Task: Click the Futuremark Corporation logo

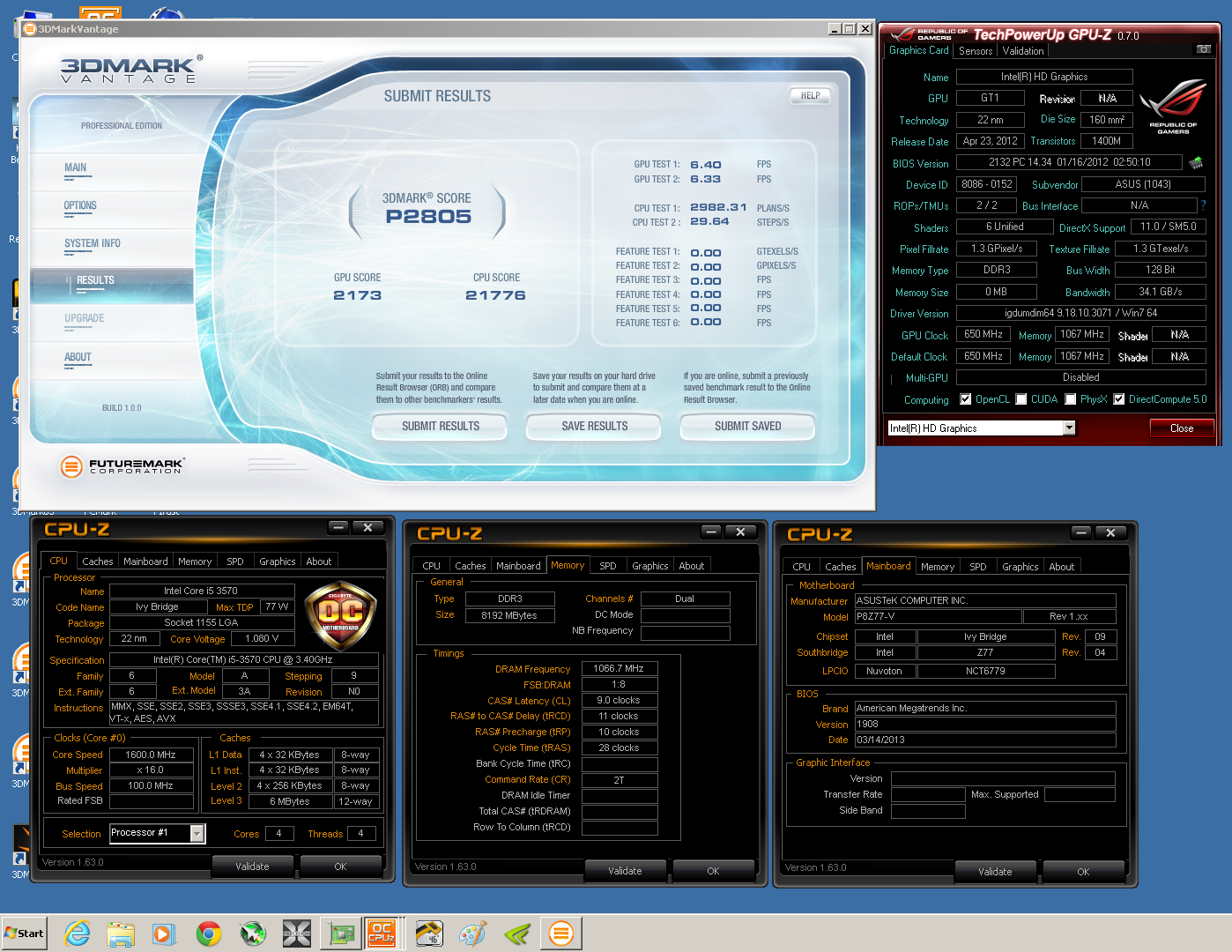Action: click(x=122, y=466)
